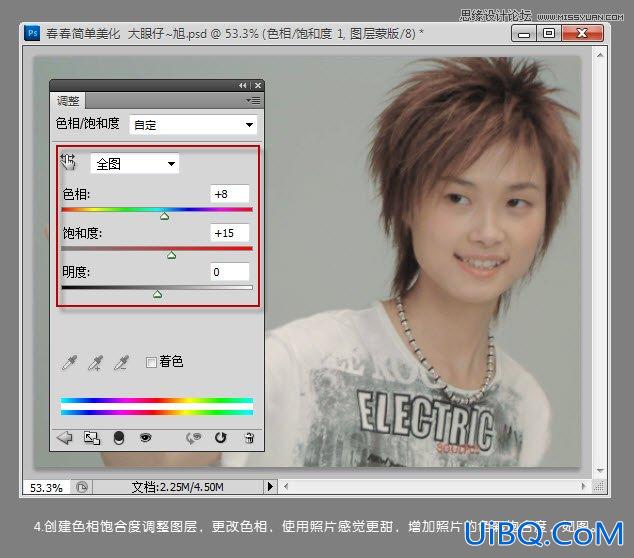
Task: Toggle adjustment layer visibility eye icon
Action: coord(145,437)
